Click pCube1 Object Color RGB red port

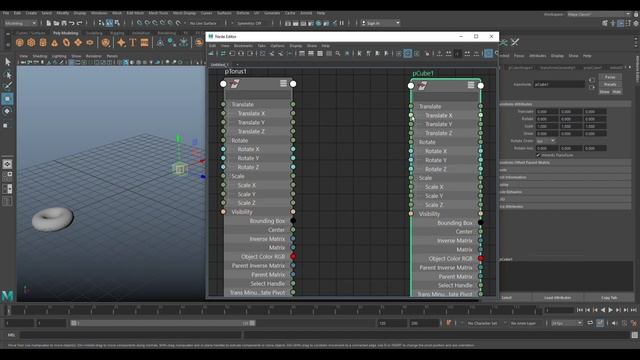coord(481,258)
